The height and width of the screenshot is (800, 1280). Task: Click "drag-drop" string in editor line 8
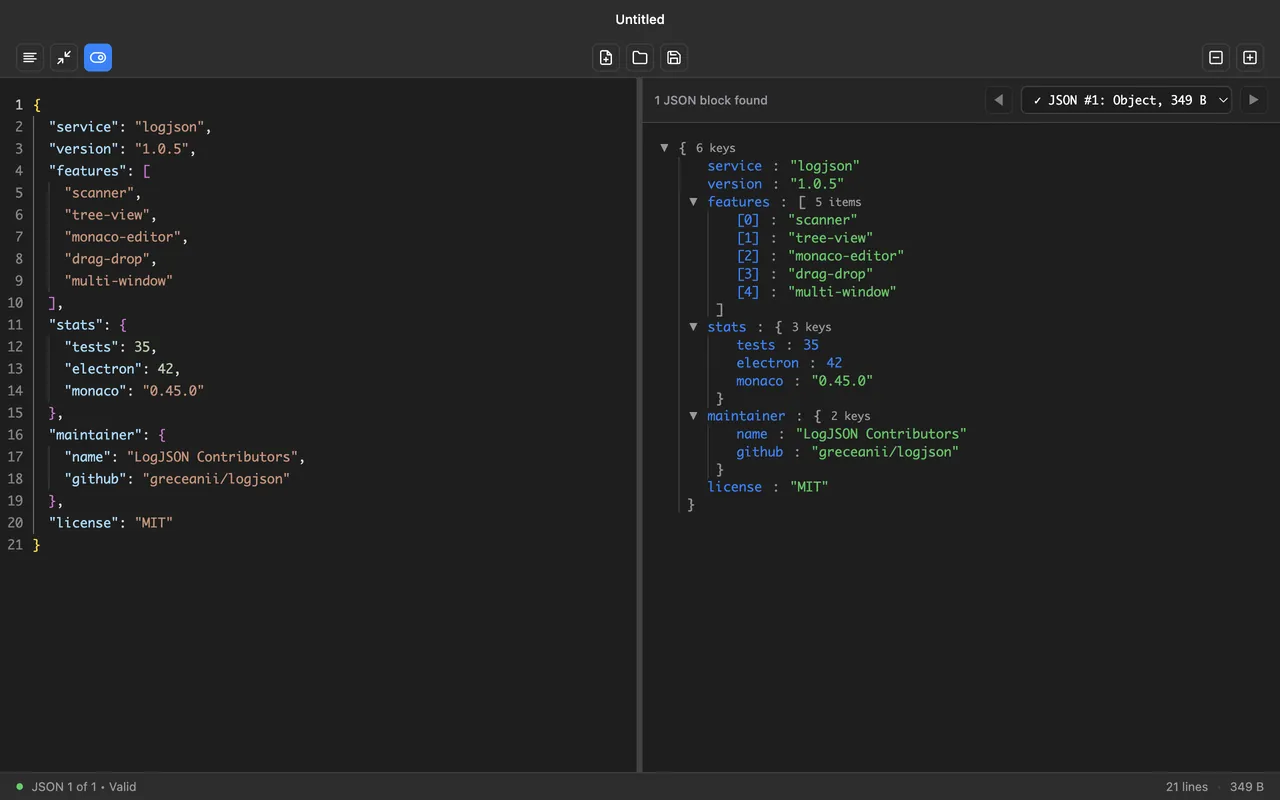coord(107,259)
